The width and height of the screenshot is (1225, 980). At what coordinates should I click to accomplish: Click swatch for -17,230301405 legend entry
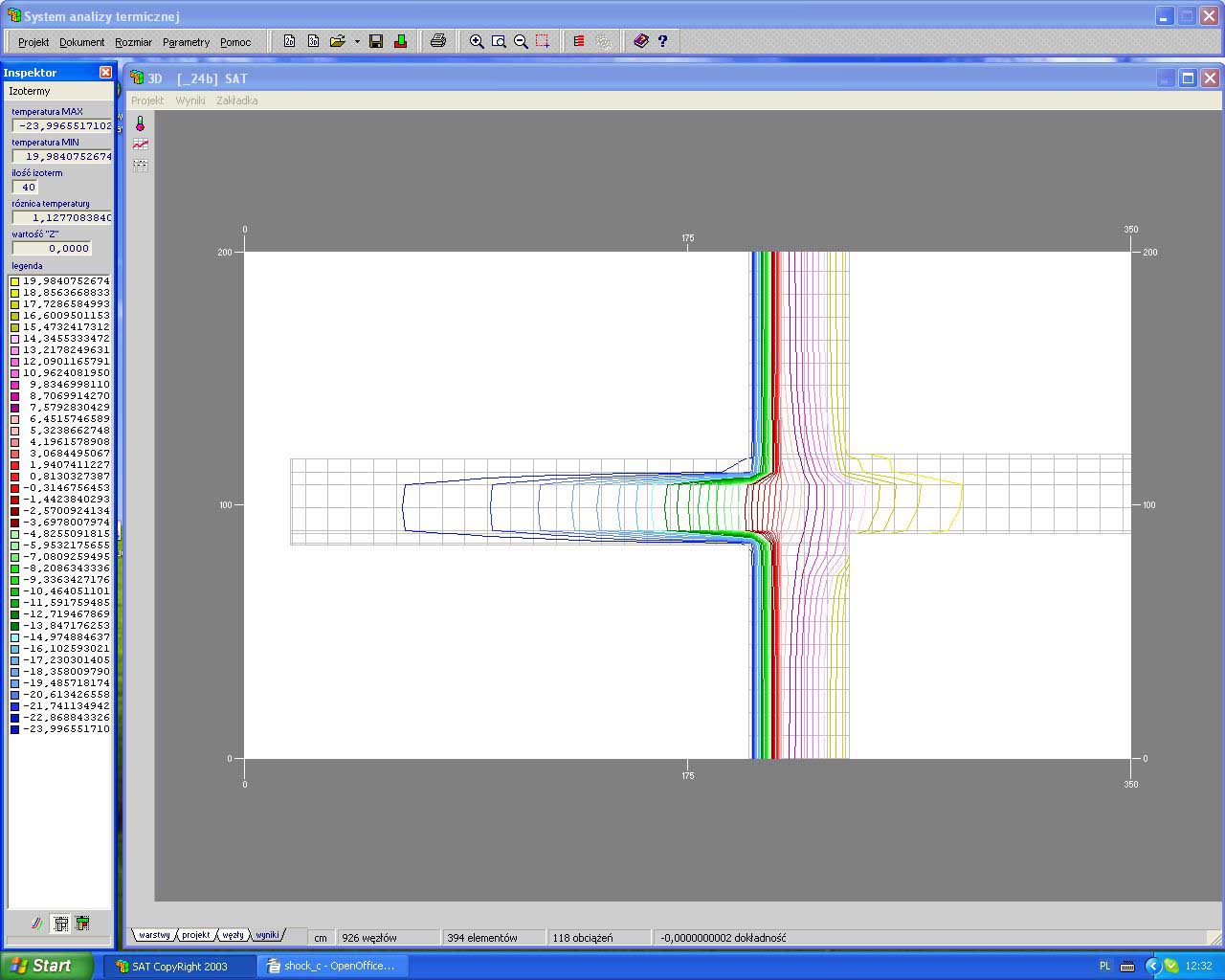(x=14, y=660)
